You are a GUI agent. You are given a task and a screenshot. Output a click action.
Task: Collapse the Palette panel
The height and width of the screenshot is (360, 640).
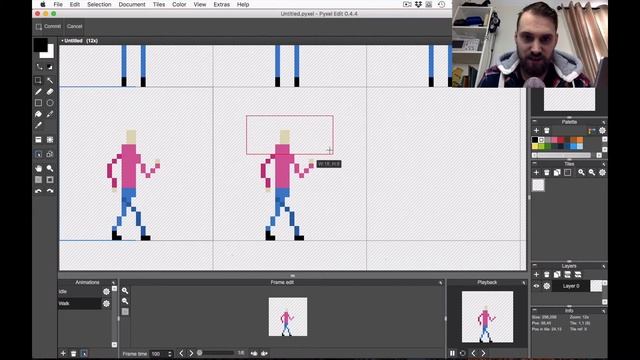click(x=535, y=121)
